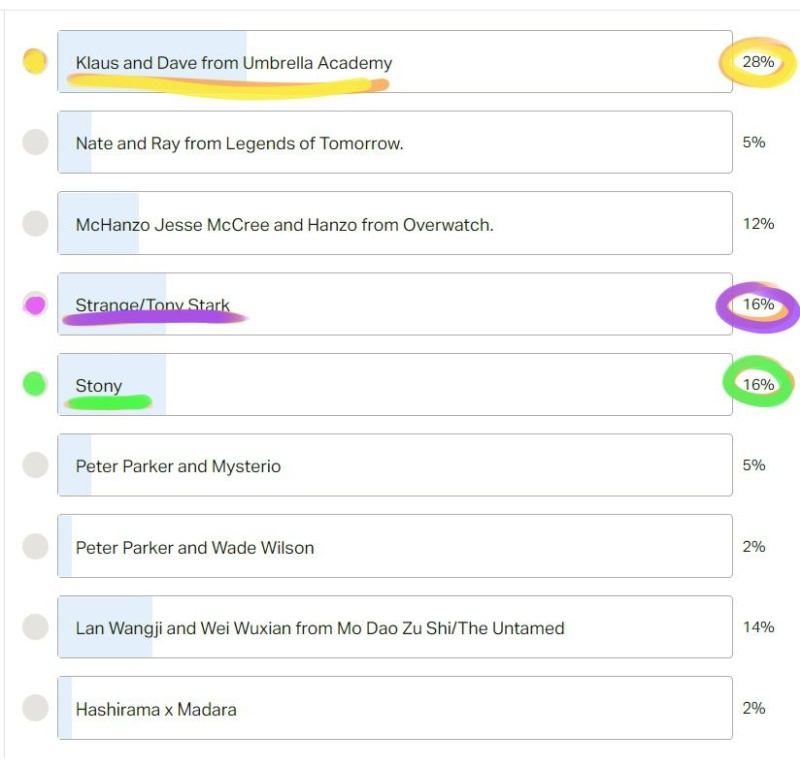The height and width of the screenshot is (769, 800).
Task: Select the Peter Parker and Wade Wilson radio button
Action: [x=35, y=546]
